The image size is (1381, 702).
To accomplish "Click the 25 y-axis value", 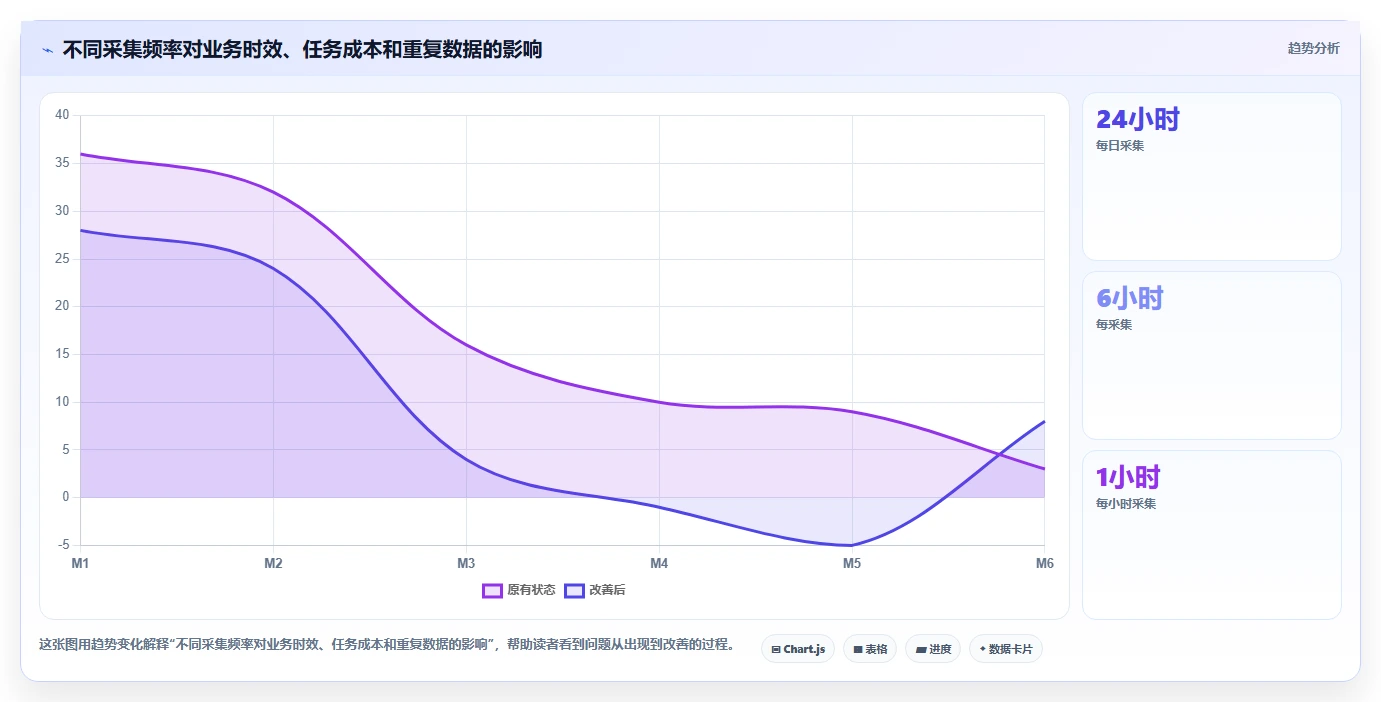I will [x=62, y=258].
